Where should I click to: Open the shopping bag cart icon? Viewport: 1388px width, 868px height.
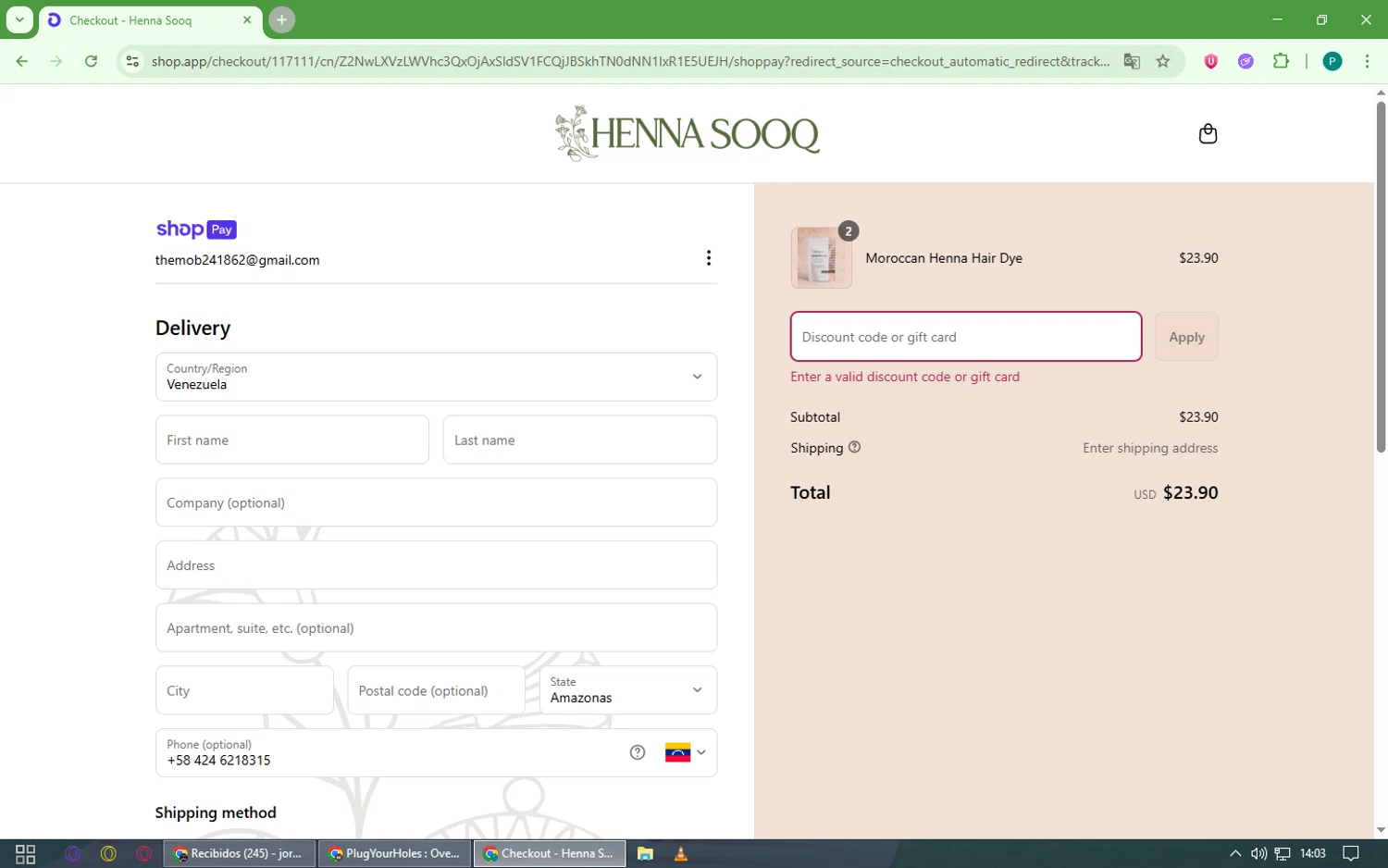pyautogui.click(x=1208, y=134)
